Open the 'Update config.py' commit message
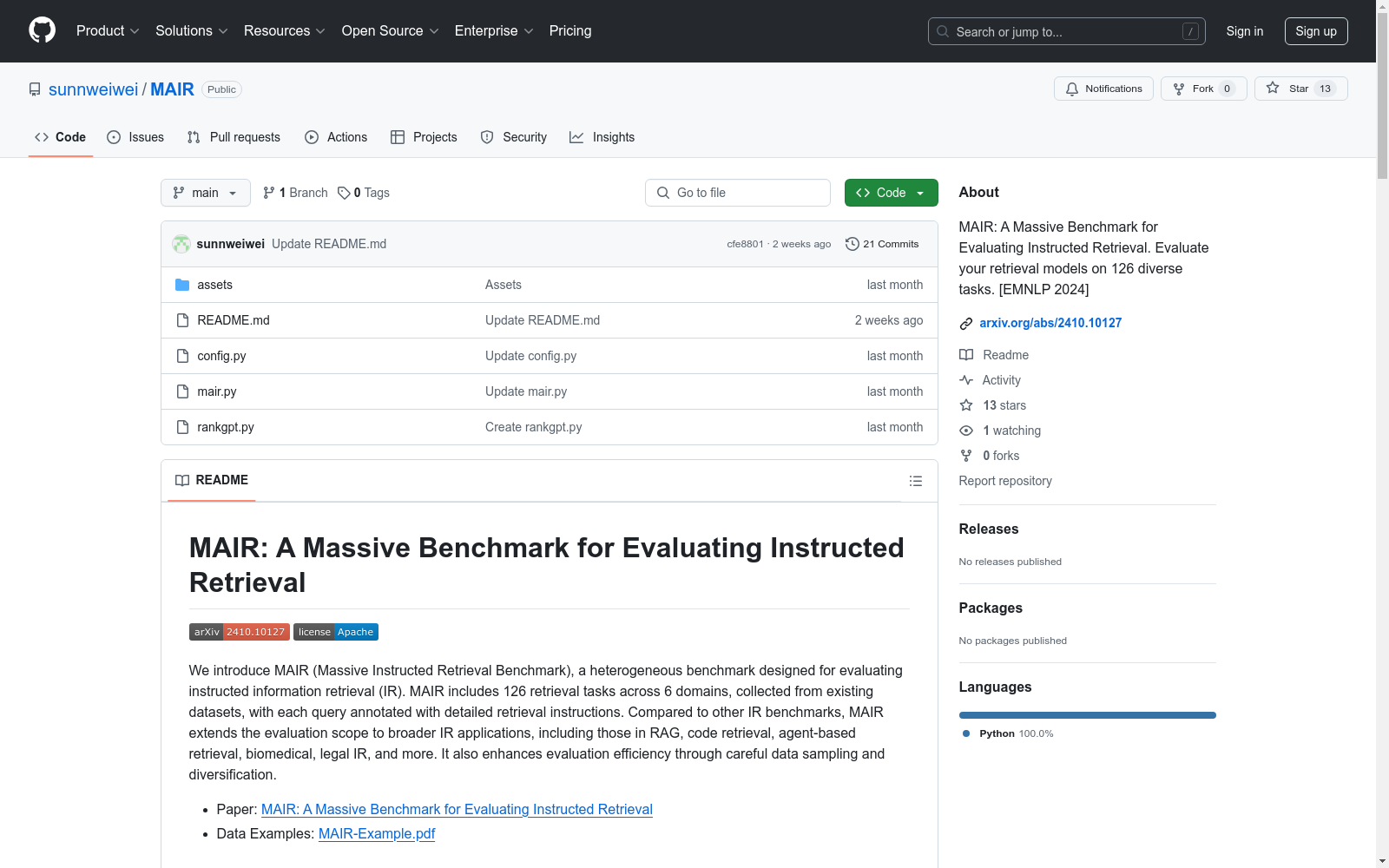Viewport: 1389px width, 868px height. pos(530,356)
